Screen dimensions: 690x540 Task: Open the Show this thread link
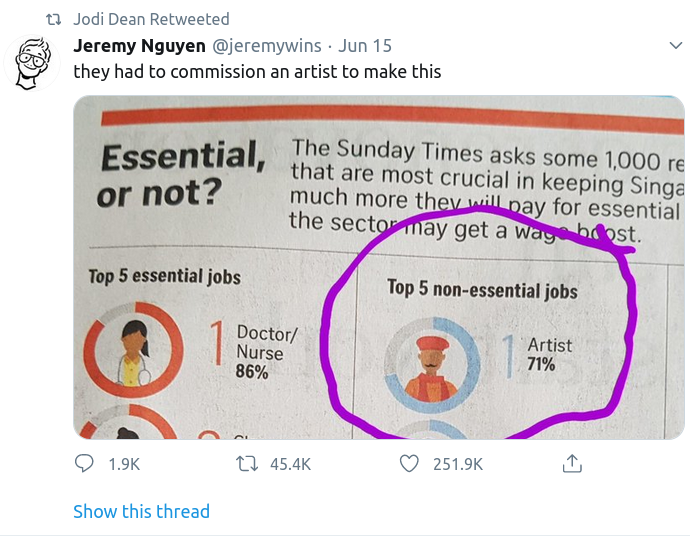tap(141, 511)
